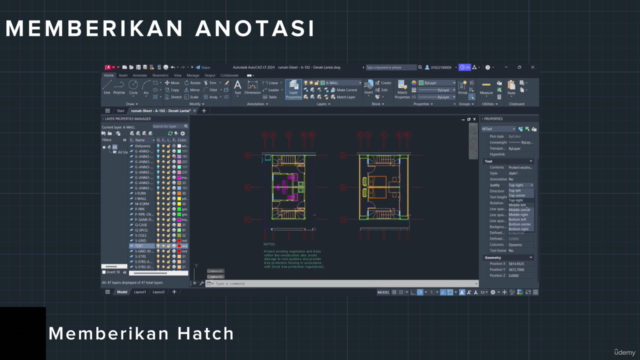Expand the Groups panel flyout
Viewport: 640px width, 360px height.
[x=467, y=104]
